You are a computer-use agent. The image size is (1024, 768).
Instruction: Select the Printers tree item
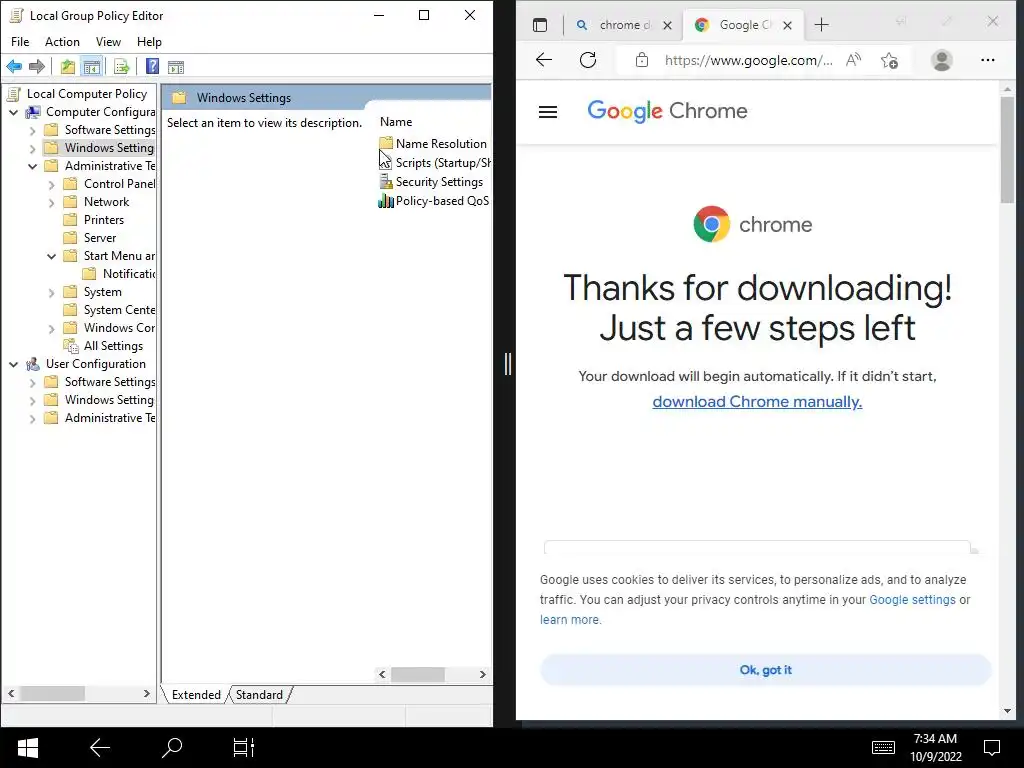point(103,220)
